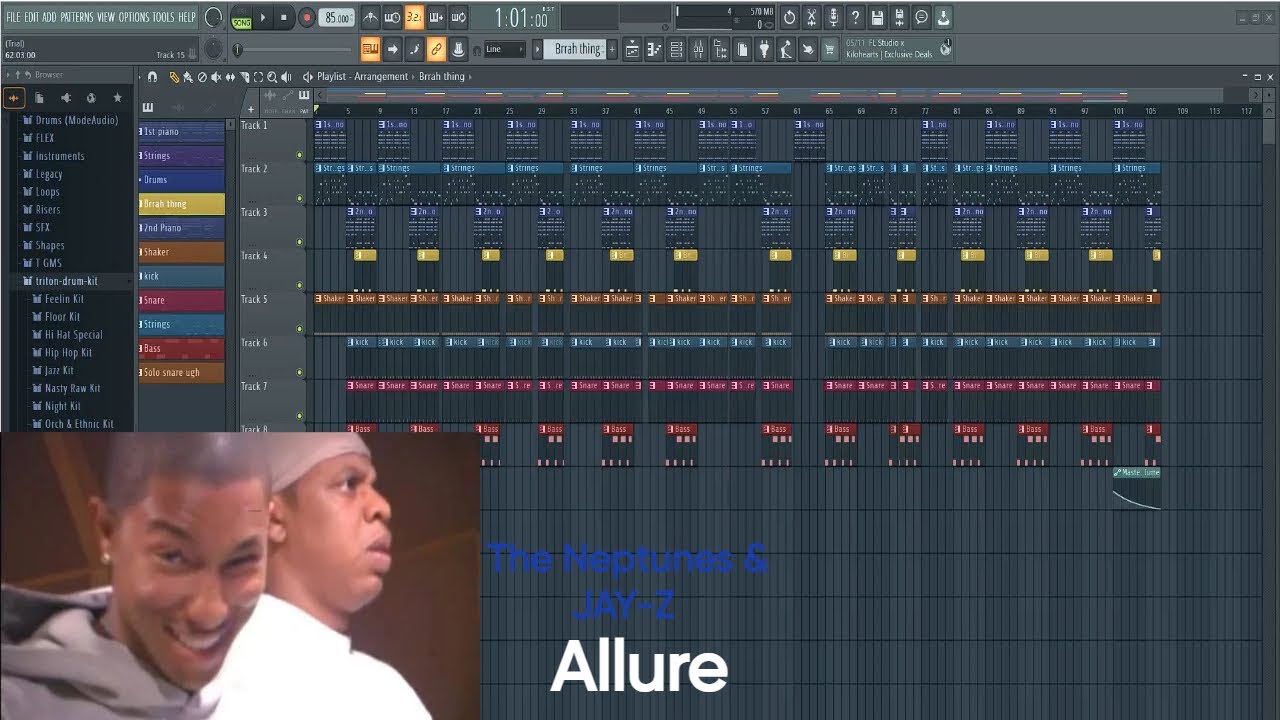Viewport: 1280px width, 720px height.
Task: Click the question mark help icon
Action: pyautogui.click(x=855, y=17)
